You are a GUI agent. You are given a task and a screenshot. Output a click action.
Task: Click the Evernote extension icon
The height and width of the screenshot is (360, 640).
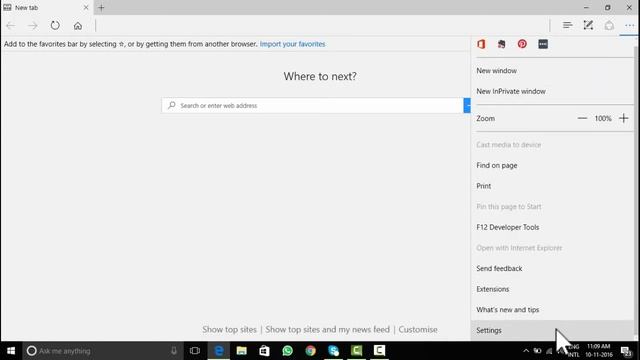502,44
